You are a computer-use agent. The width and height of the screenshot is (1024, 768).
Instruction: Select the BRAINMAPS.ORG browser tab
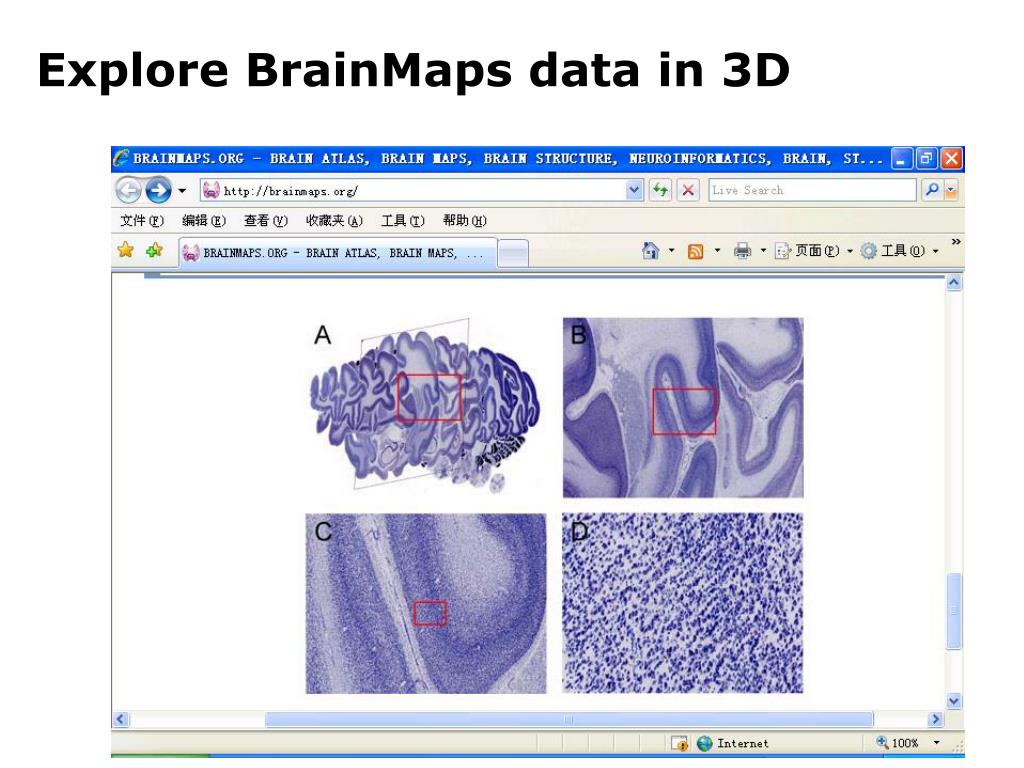pyautogui.click(x=338, y=253)
